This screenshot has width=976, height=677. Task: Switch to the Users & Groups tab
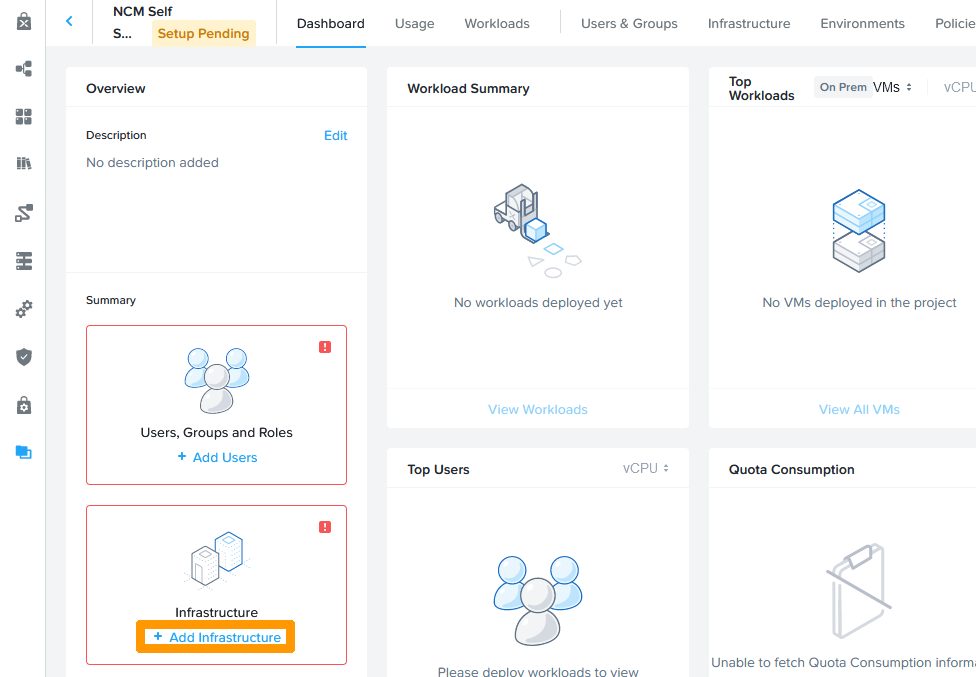coord(629,24)
